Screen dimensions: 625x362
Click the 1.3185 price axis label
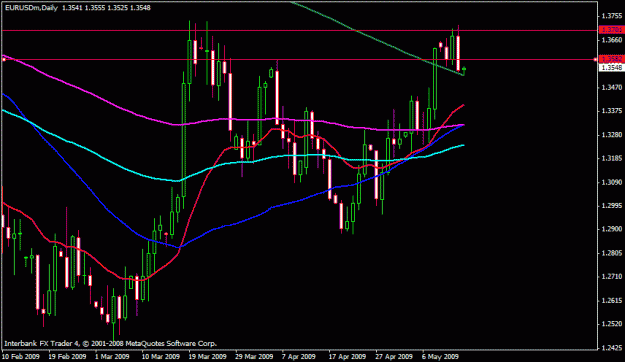click(x=611, y=158)
